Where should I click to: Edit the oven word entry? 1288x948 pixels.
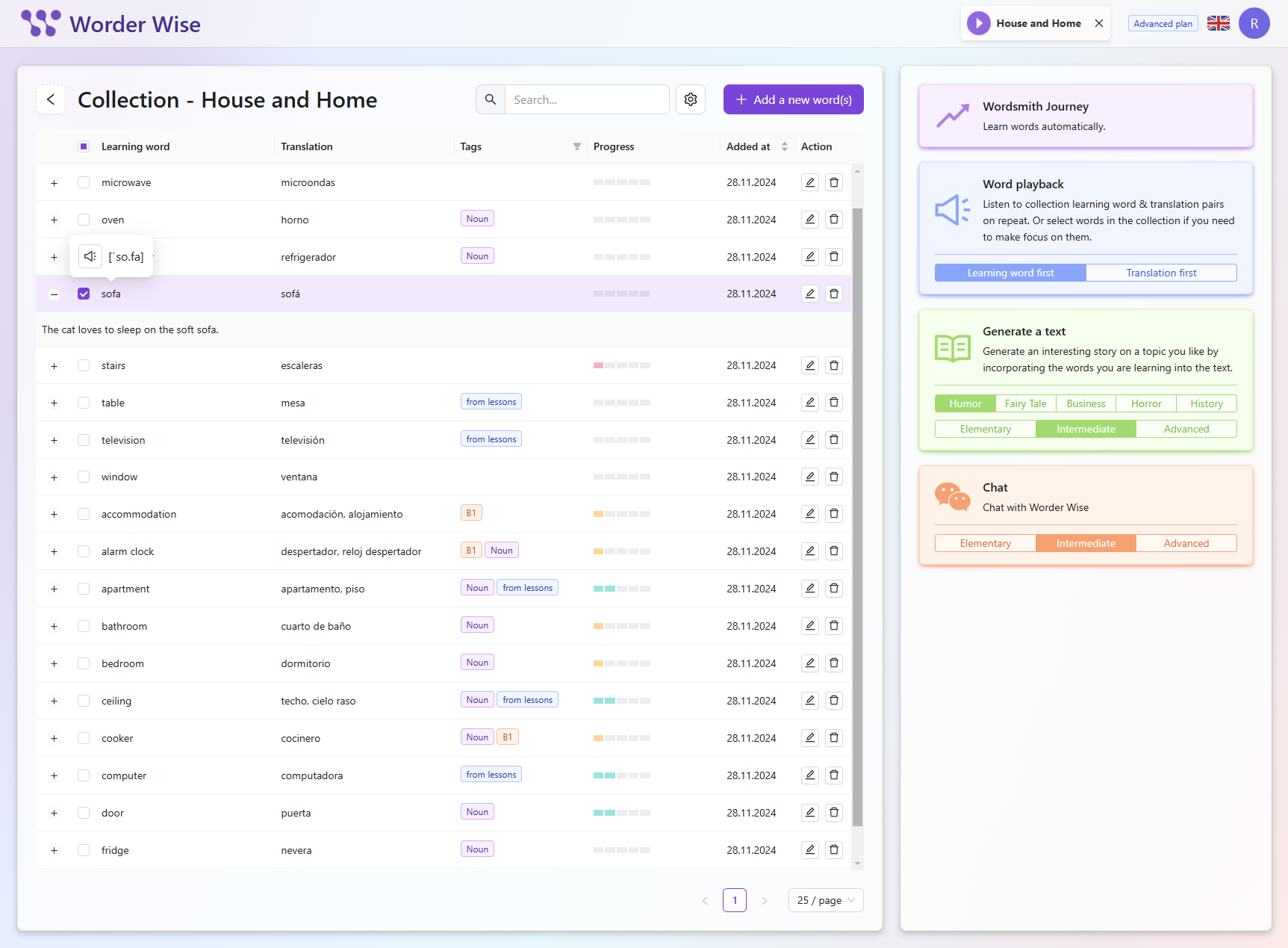[810, 220]
